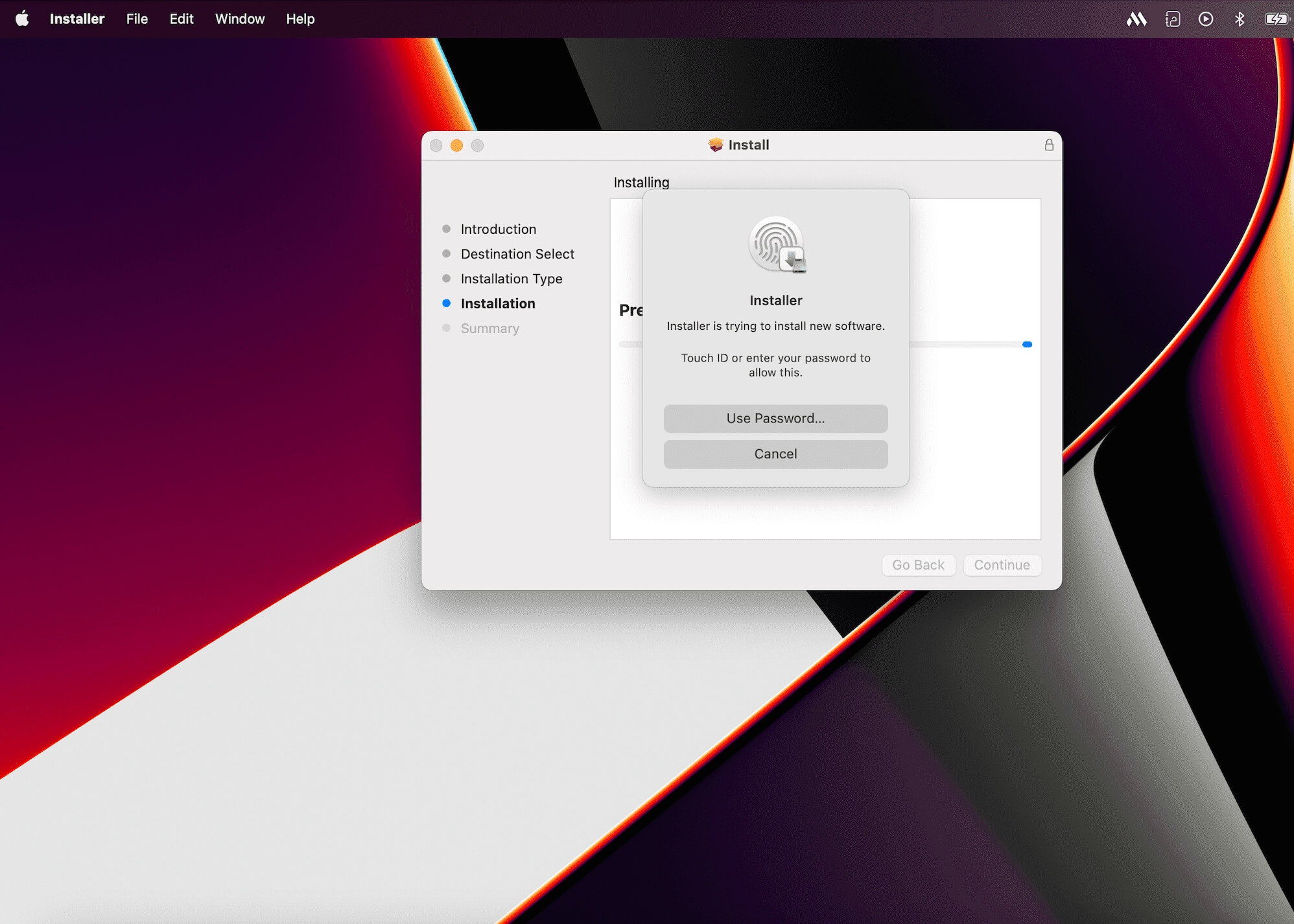1294x924 pixels.
Task: Open the Window menu
Action: click(x=239, y=19)
